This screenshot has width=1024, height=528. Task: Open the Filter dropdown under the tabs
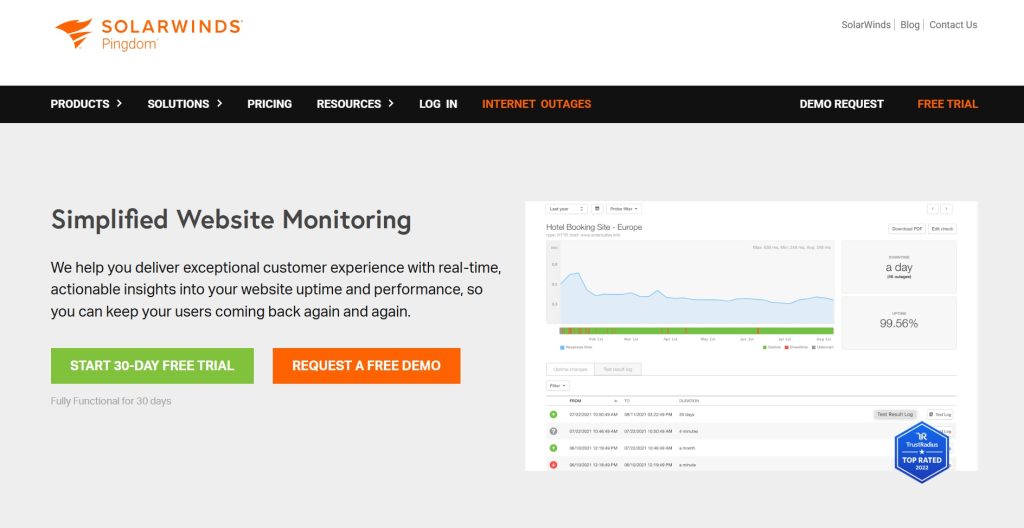(x=558, y=386)
